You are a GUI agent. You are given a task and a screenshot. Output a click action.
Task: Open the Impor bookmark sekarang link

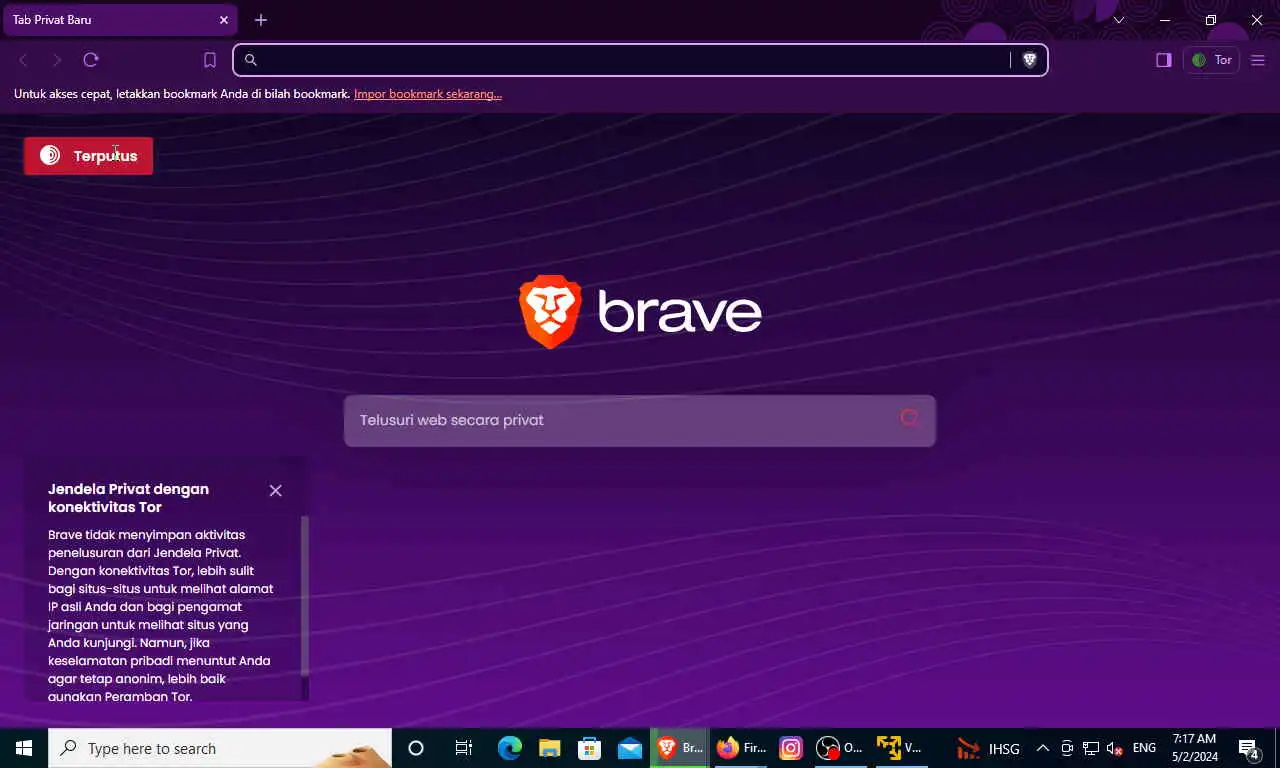click(428, 94)
